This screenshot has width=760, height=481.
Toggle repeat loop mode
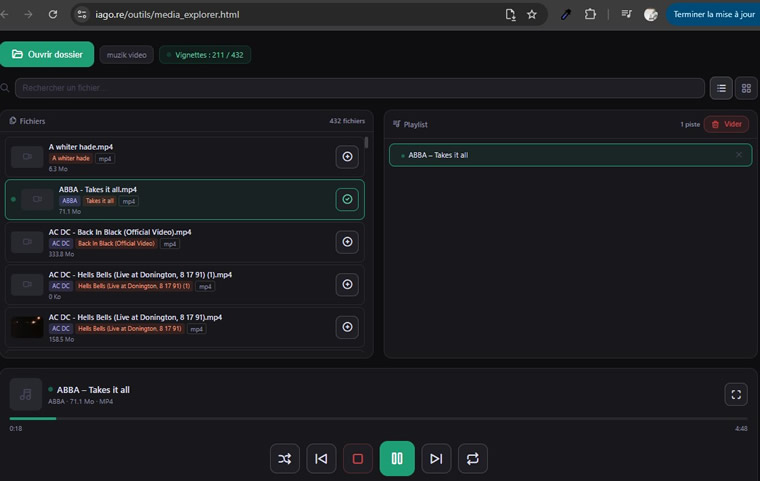pos(473,458)
